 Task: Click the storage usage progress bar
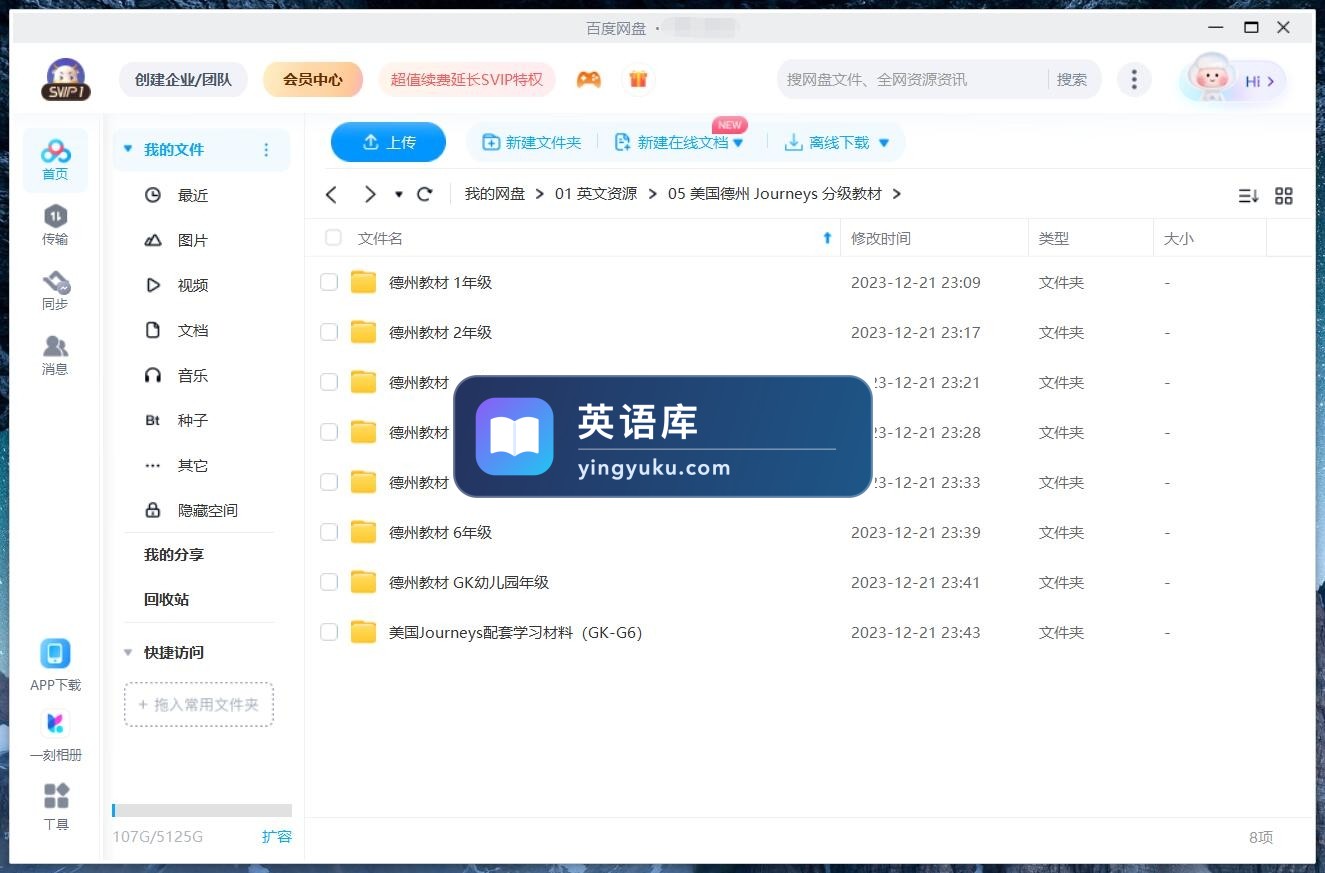(202, 810)
